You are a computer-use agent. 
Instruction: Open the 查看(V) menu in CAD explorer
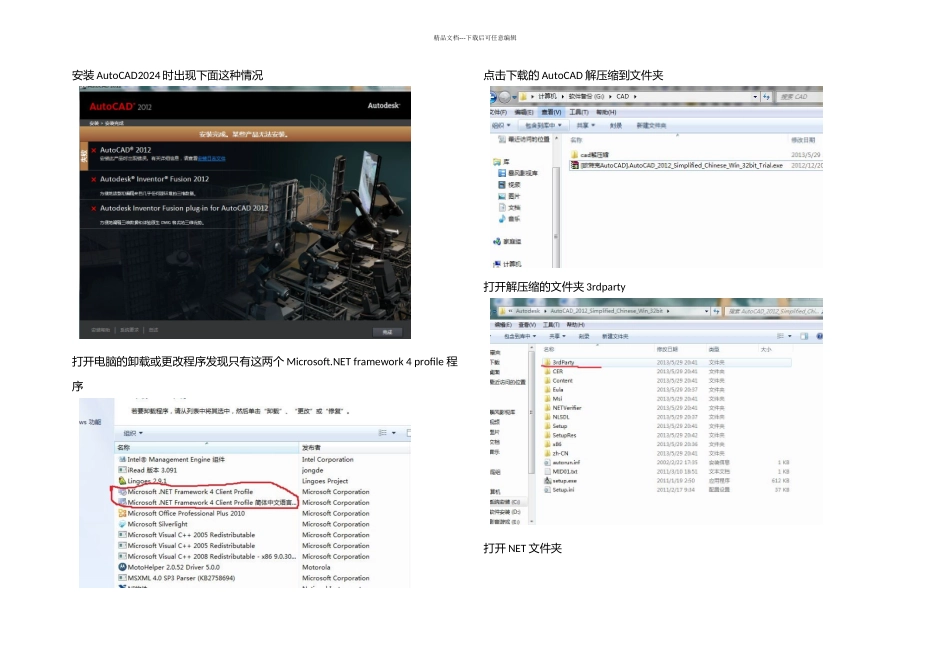point(551,112)
